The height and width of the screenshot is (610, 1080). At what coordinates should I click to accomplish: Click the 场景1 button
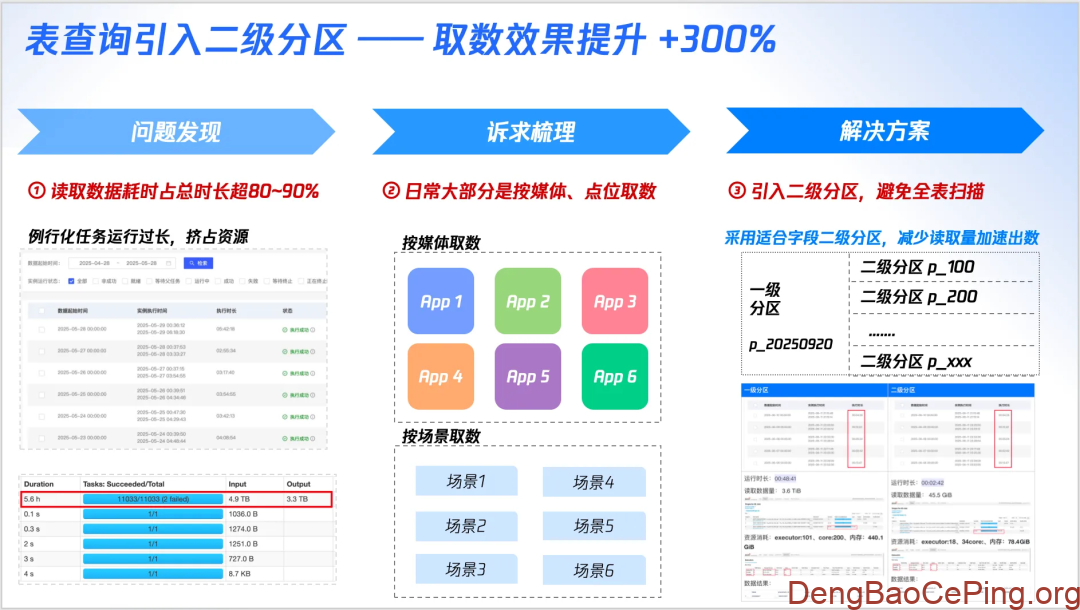pos(466,482)
